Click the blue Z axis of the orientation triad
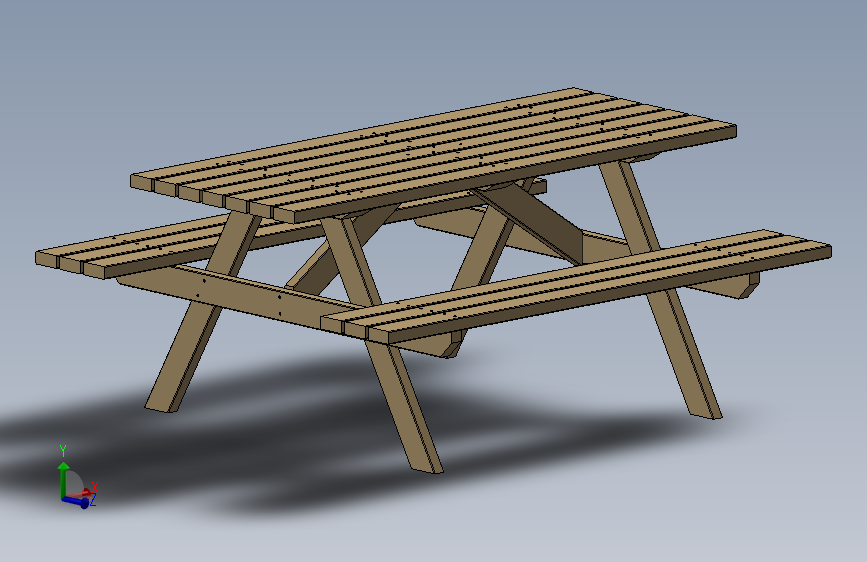 [76, 502]
